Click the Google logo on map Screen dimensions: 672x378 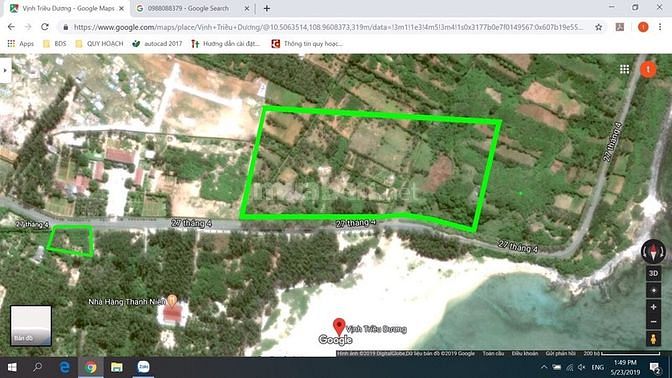click(335, 340)
